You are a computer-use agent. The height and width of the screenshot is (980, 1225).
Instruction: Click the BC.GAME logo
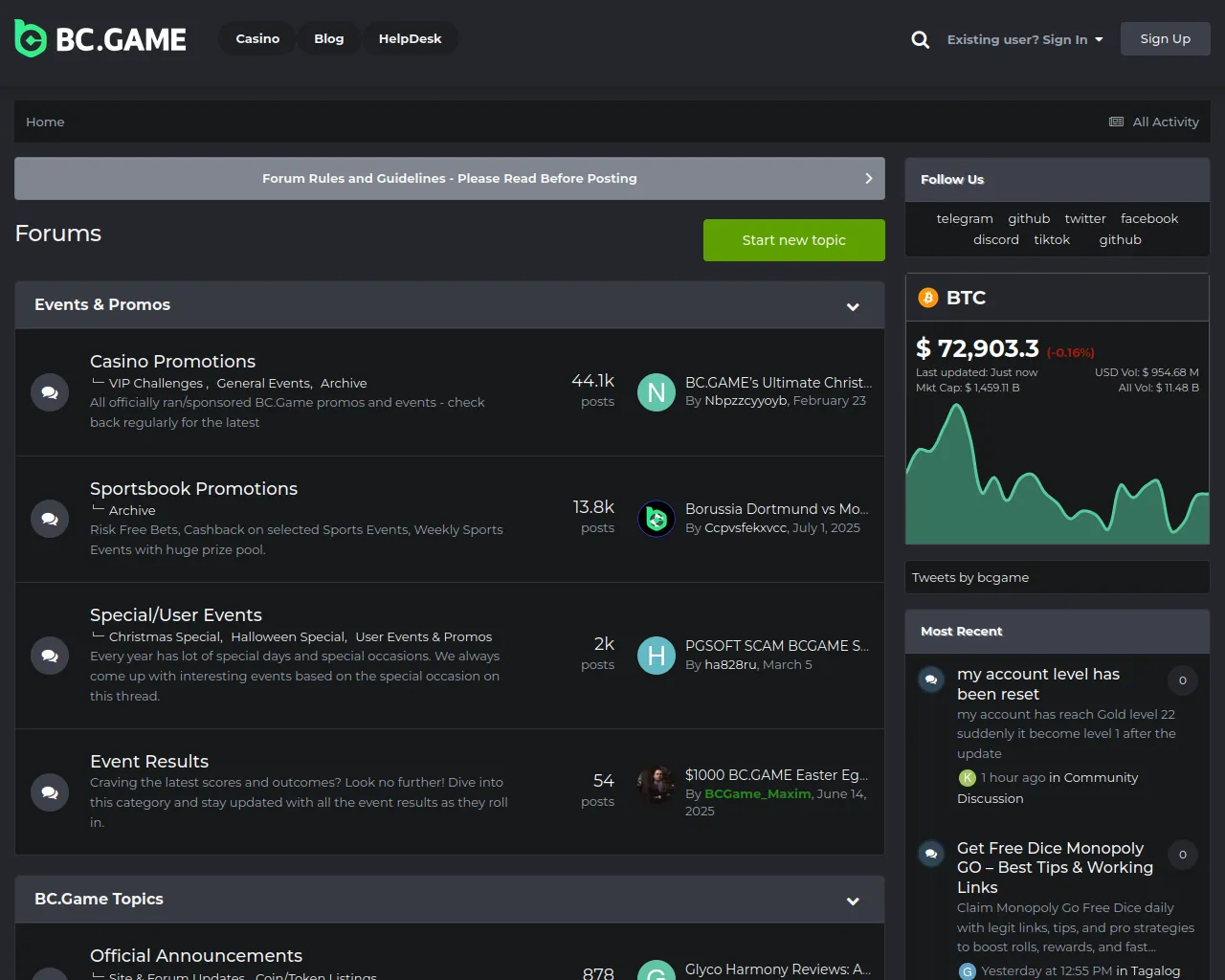[x=100, y=39]
